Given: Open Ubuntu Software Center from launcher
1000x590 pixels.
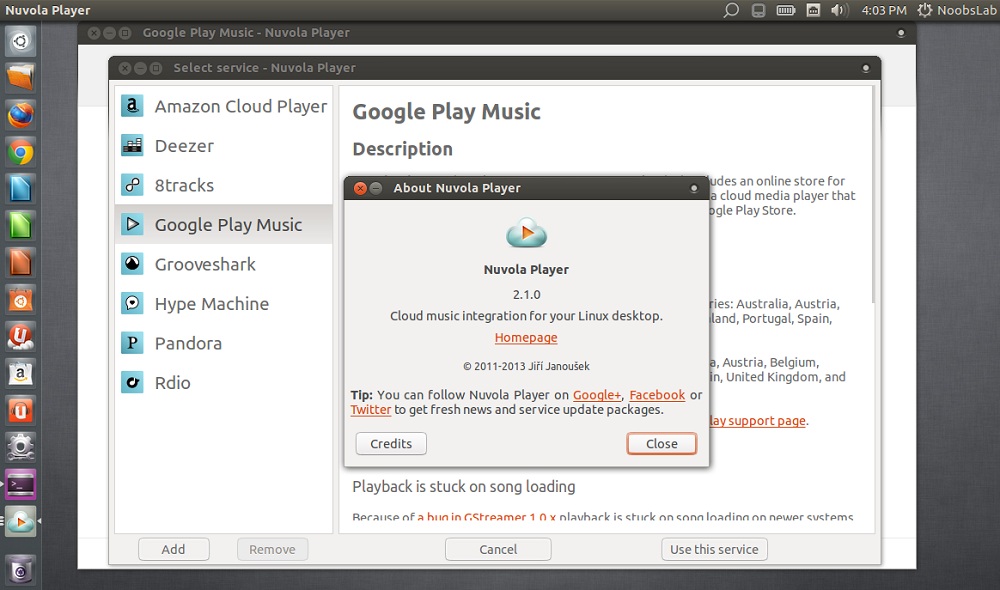Looking at the screenshot, I should (20, 300).
